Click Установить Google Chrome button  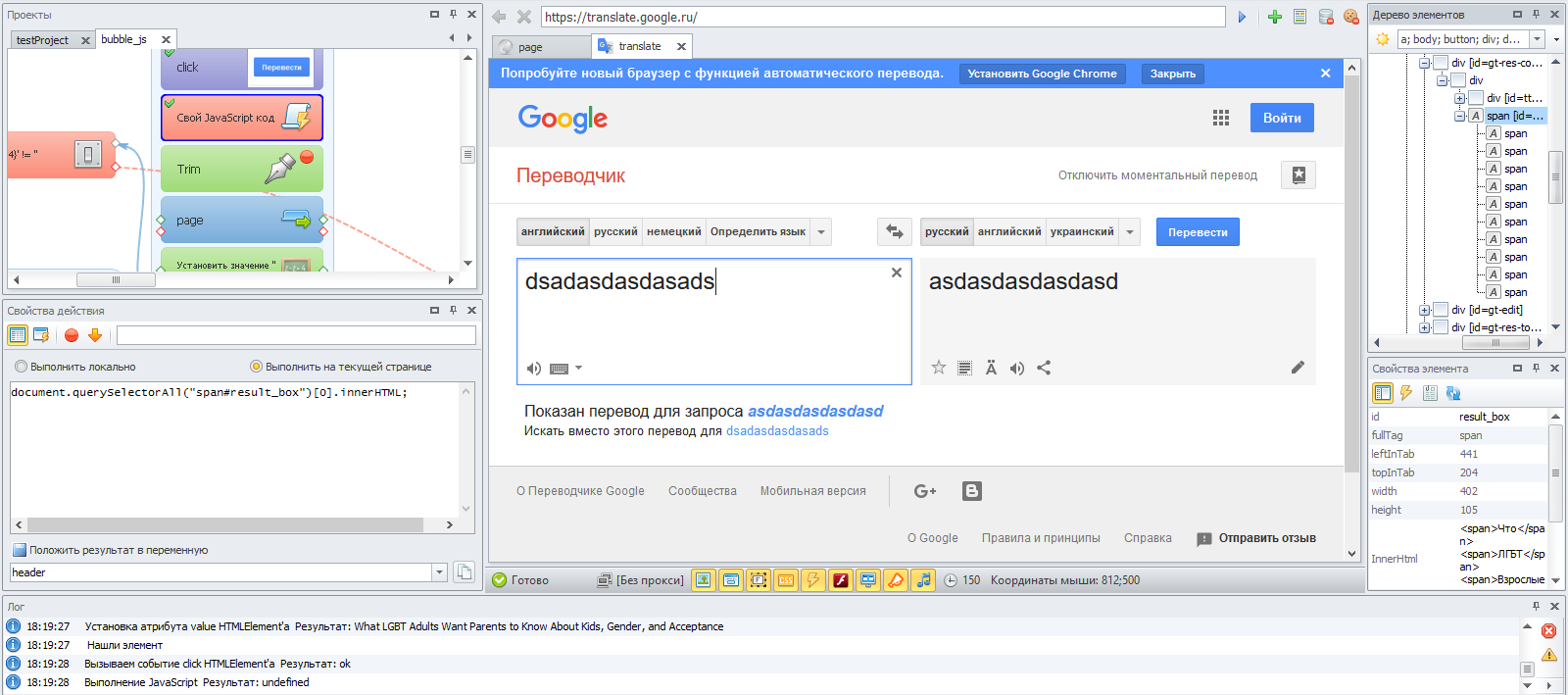(1042, 74)
